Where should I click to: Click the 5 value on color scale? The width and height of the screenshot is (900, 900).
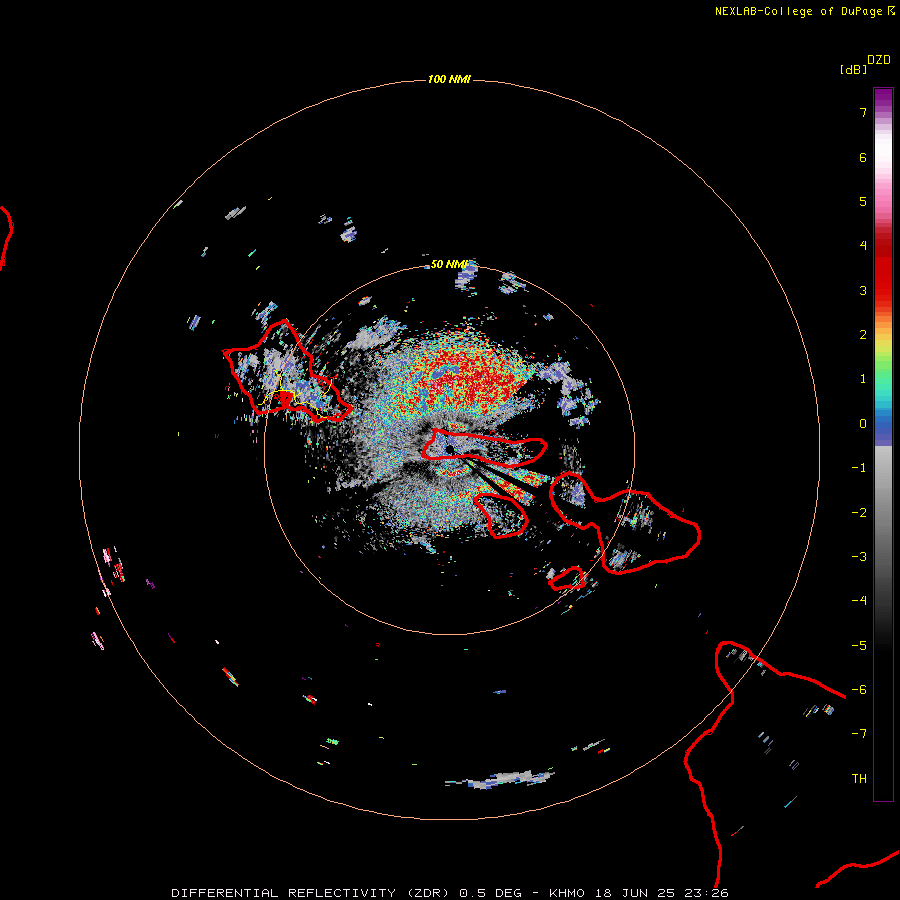pos(863,201)
